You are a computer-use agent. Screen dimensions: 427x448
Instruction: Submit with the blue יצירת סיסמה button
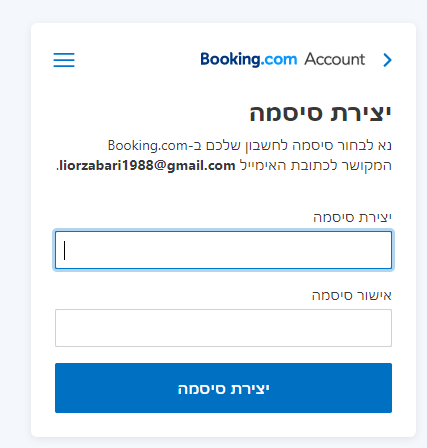[223, 388]
